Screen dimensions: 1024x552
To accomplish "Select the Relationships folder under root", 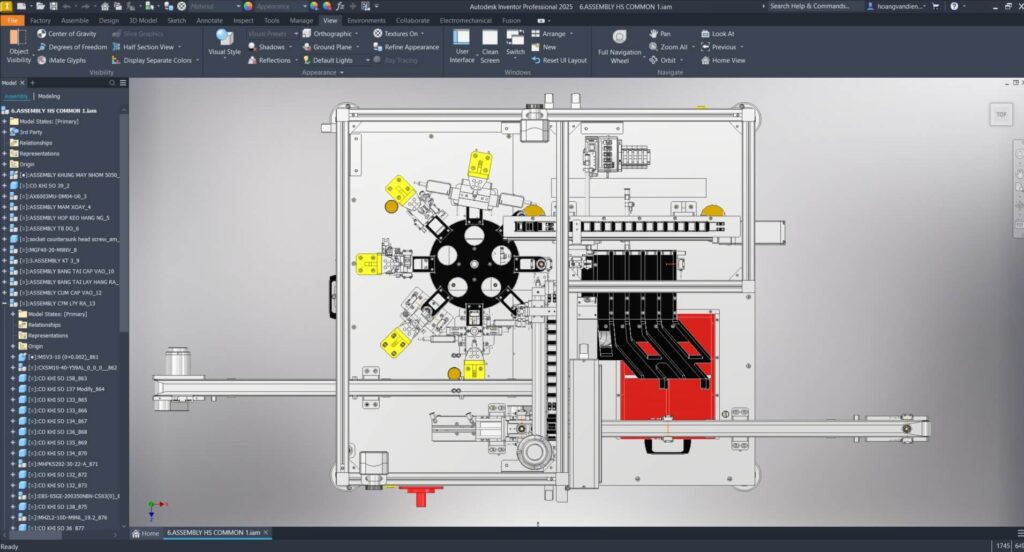I will pos(31,143).
